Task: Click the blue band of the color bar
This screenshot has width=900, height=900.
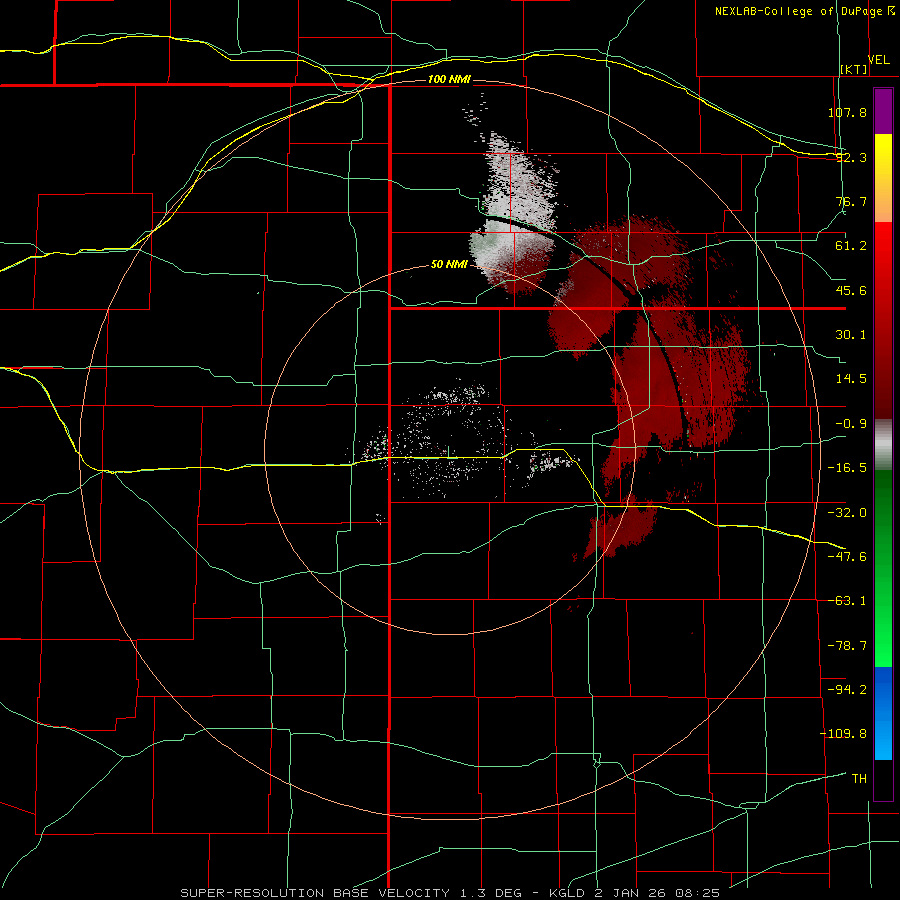Action: point(883,713)
